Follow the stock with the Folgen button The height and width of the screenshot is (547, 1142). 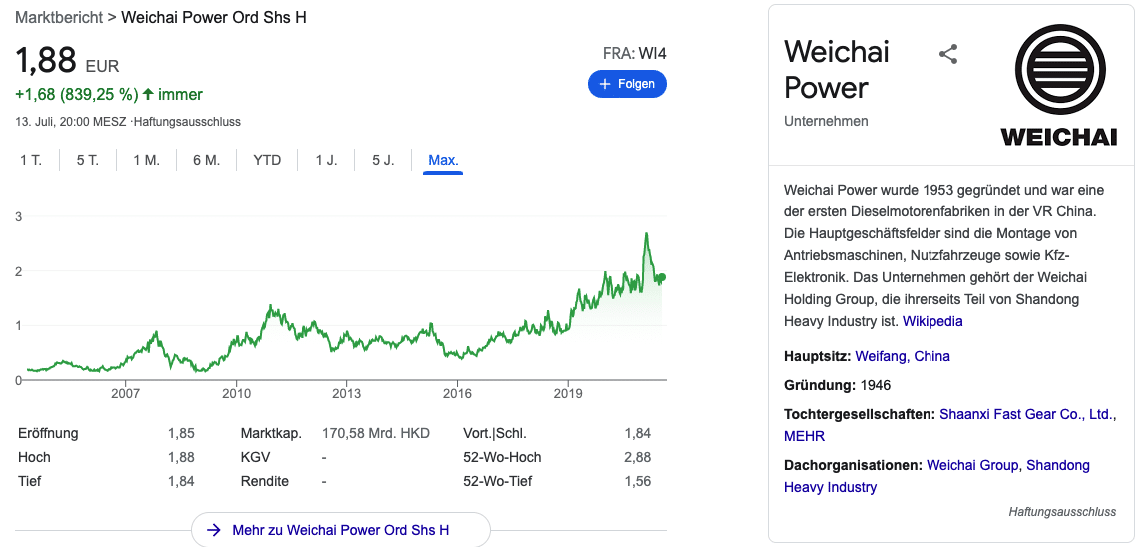point(627,84)
